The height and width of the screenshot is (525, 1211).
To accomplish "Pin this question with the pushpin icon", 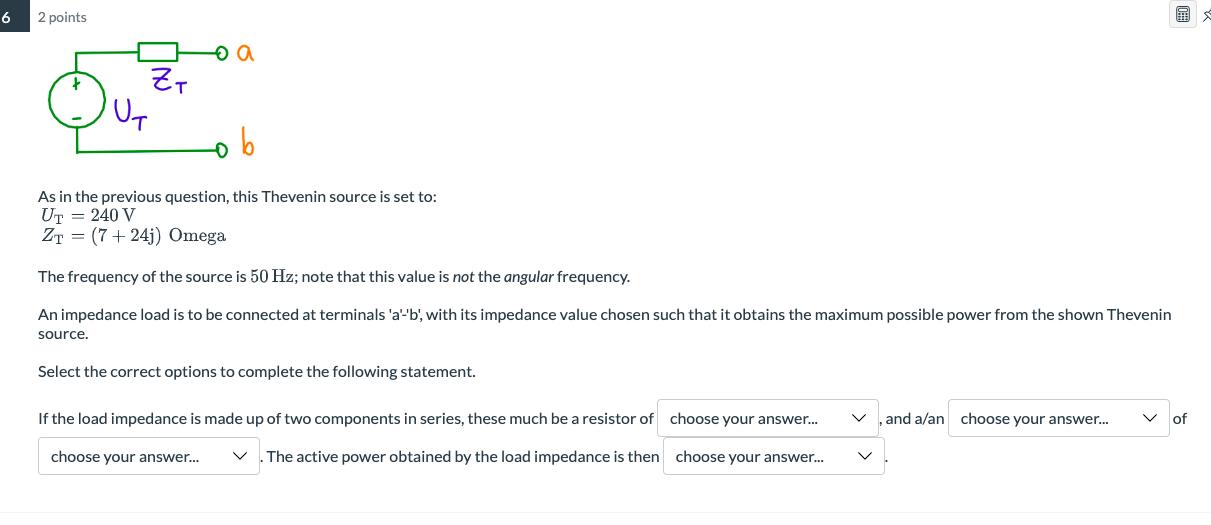I will (x=1204, y=15).
